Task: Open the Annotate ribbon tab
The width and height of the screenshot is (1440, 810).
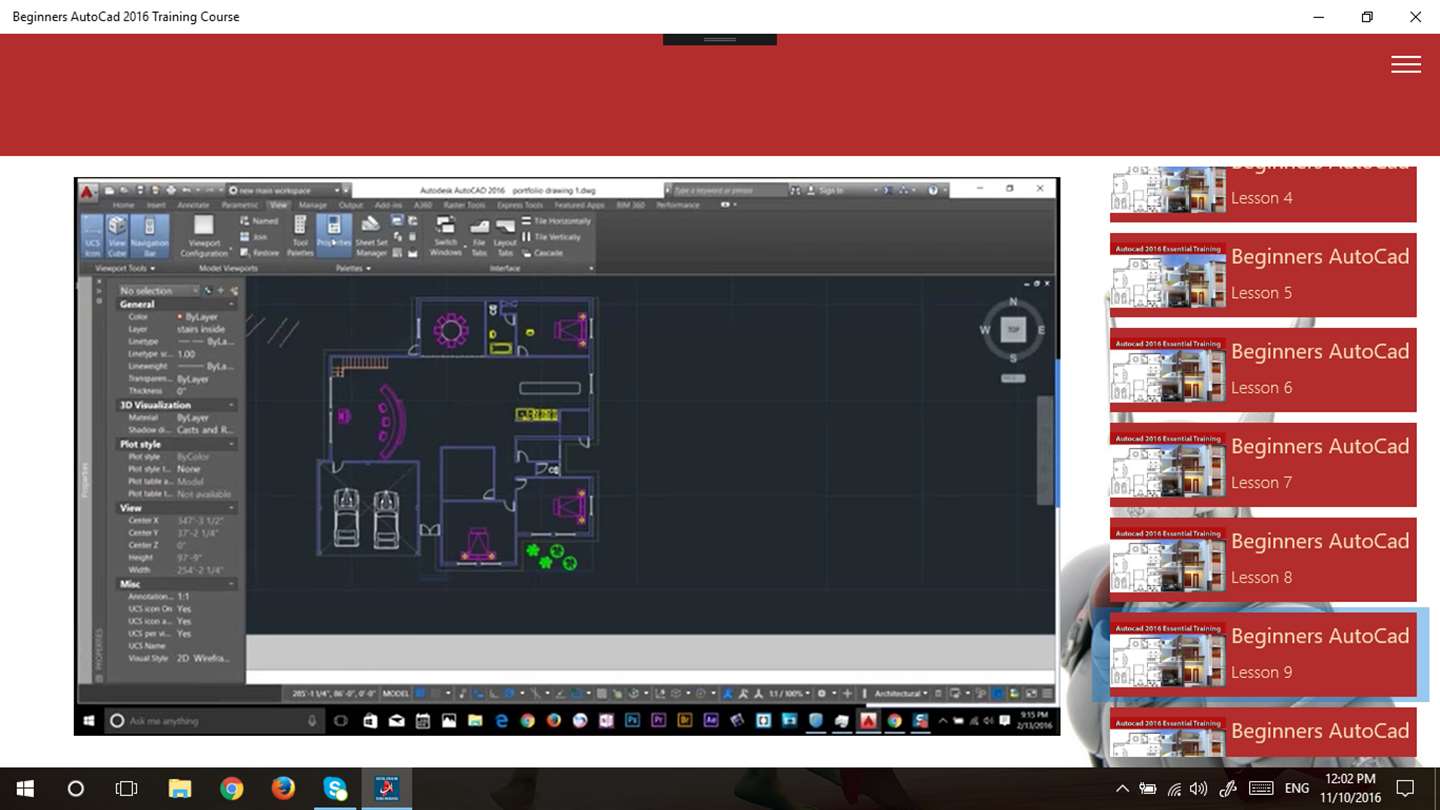Action: 193,205
